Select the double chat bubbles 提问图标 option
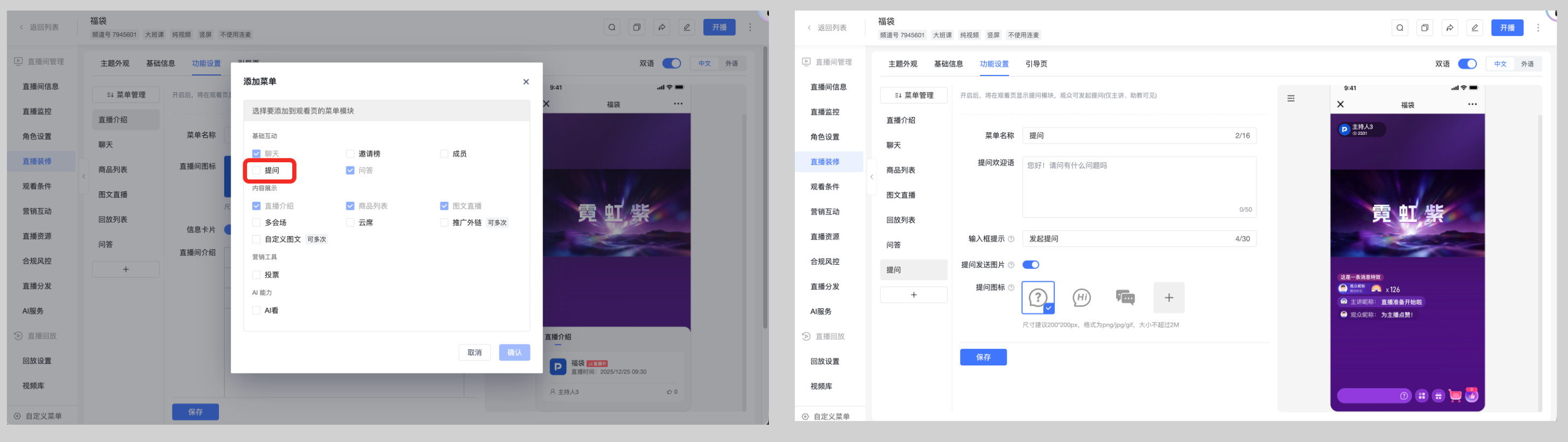 coord(1125,298)
